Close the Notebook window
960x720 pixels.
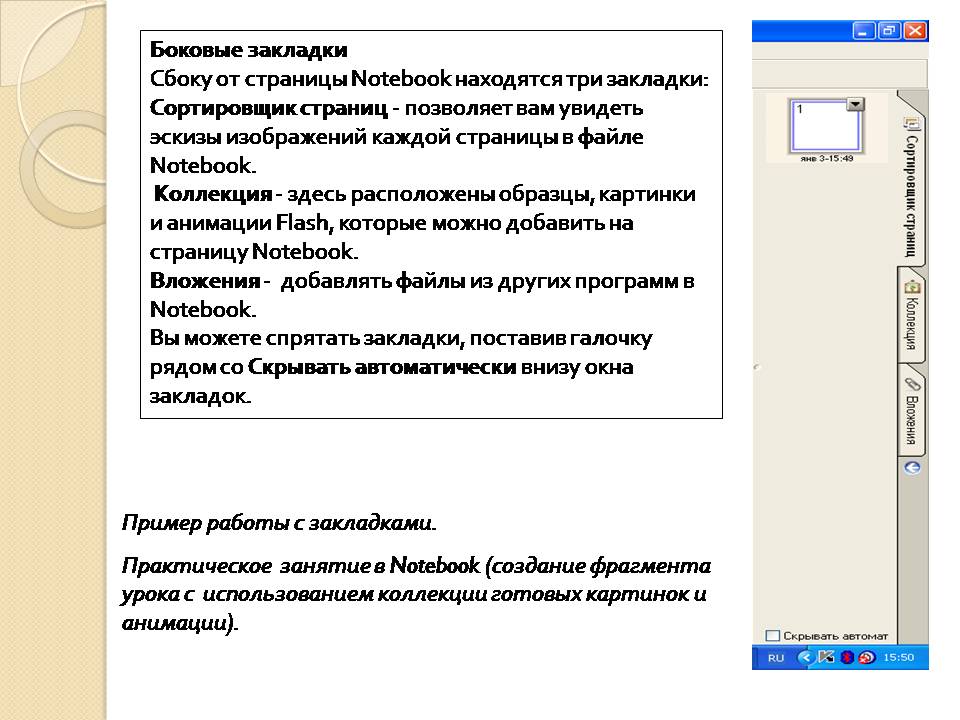[x=915, y=31]
